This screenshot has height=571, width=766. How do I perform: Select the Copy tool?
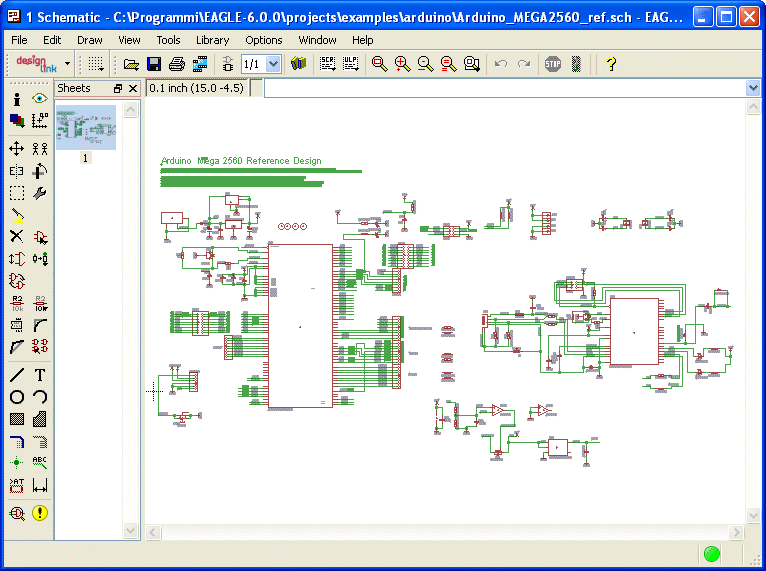pos(40,148)
